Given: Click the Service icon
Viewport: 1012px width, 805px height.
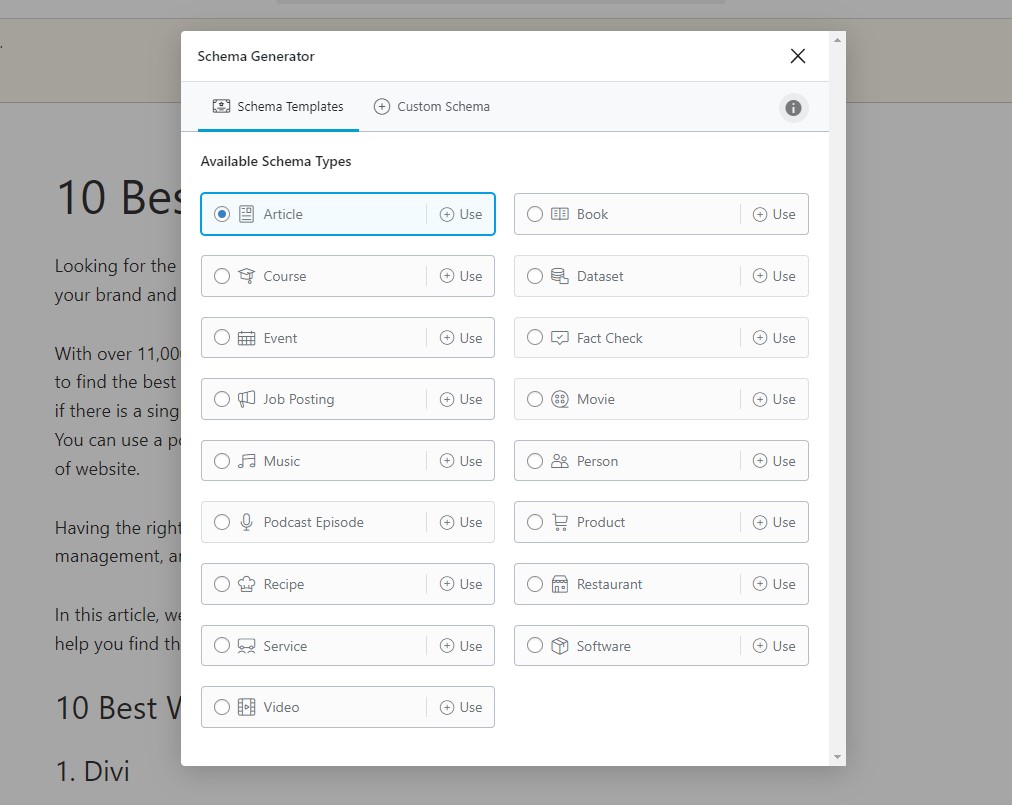Looking at the screenshot, I should click(247, 646).
